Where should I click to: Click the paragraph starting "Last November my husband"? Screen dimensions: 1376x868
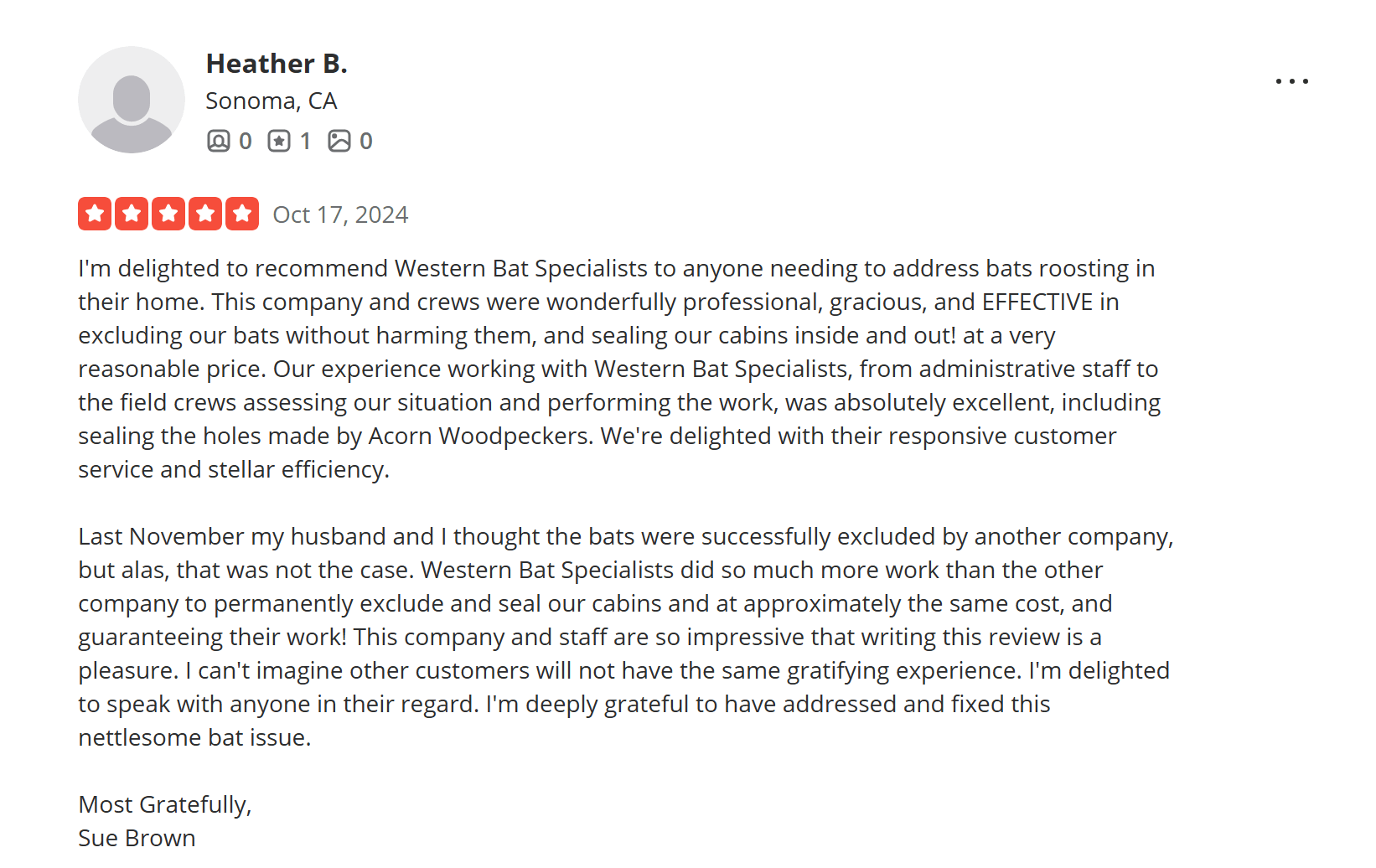click(x=624, y=637)
